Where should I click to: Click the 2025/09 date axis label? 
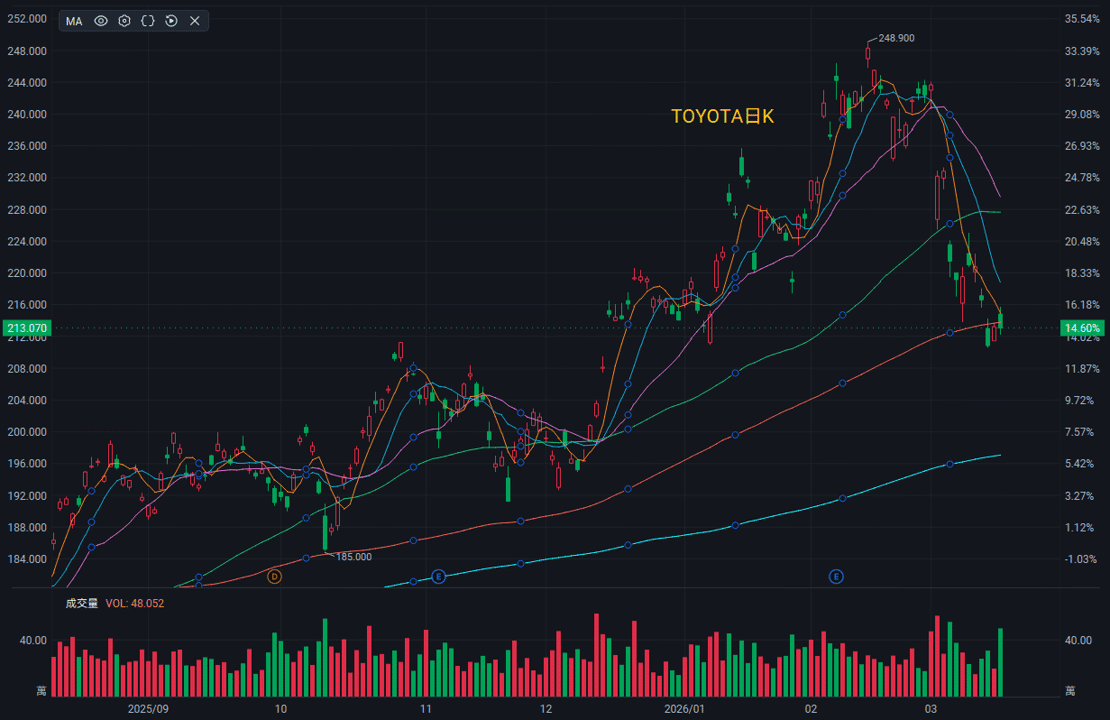(148, 709)
